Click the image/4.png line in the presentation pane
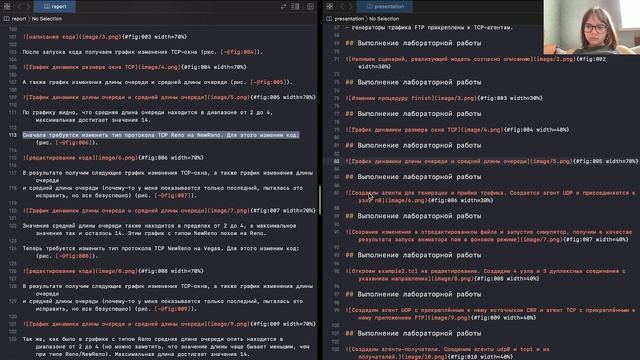Screen dimensions: 640x360 [457, 130]
